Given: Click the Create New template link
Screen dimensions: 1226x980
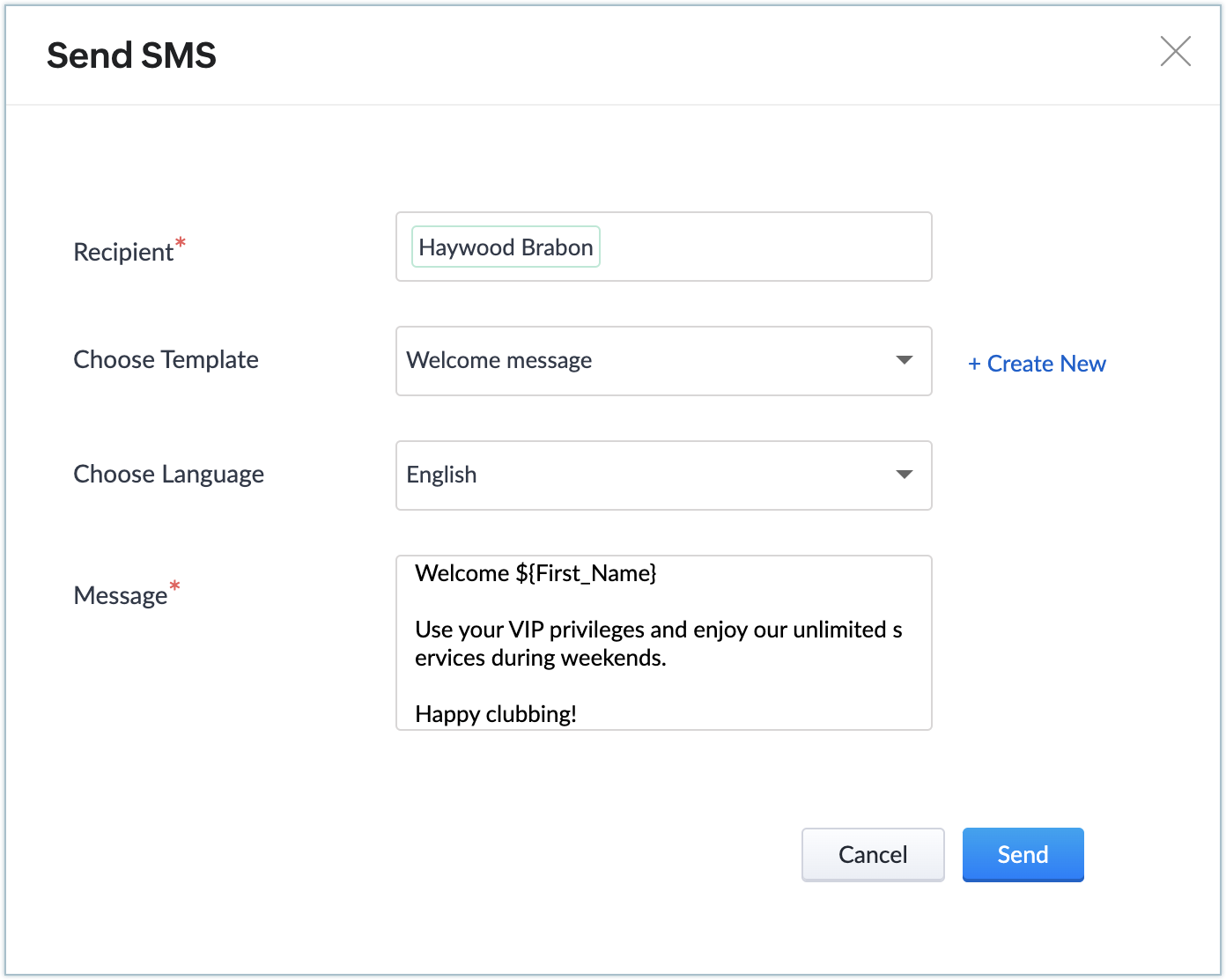Looking at the screenshot, I should (x=1045, y=364).
